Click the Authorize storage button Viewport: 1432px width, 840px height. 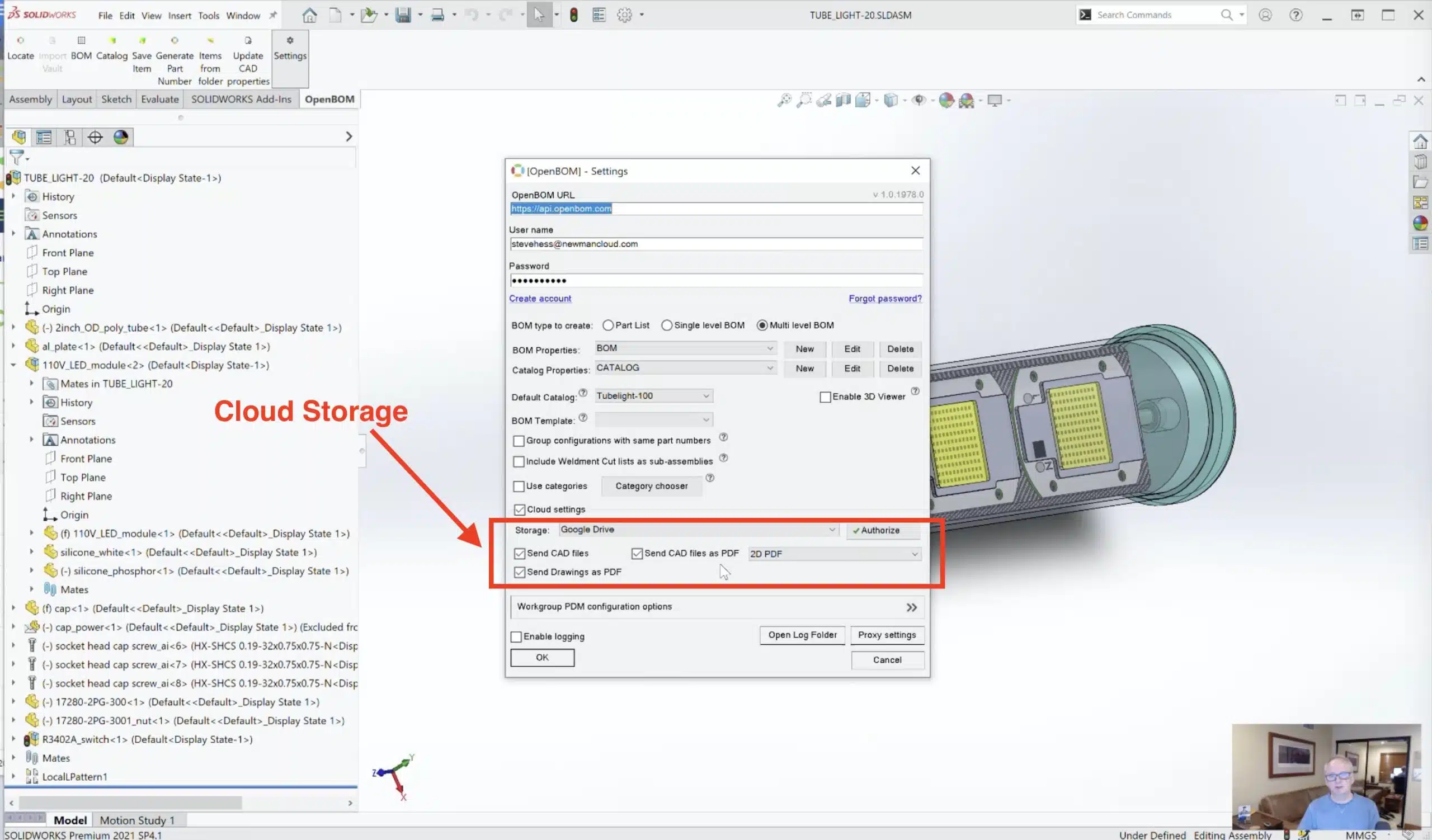(x=883, y=531)
